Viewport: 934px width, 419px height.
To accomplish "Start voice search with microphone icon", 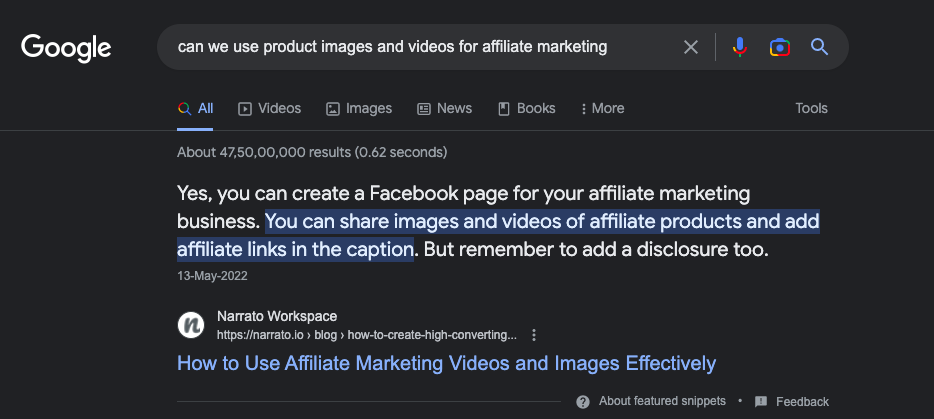I will click(740, 47).
